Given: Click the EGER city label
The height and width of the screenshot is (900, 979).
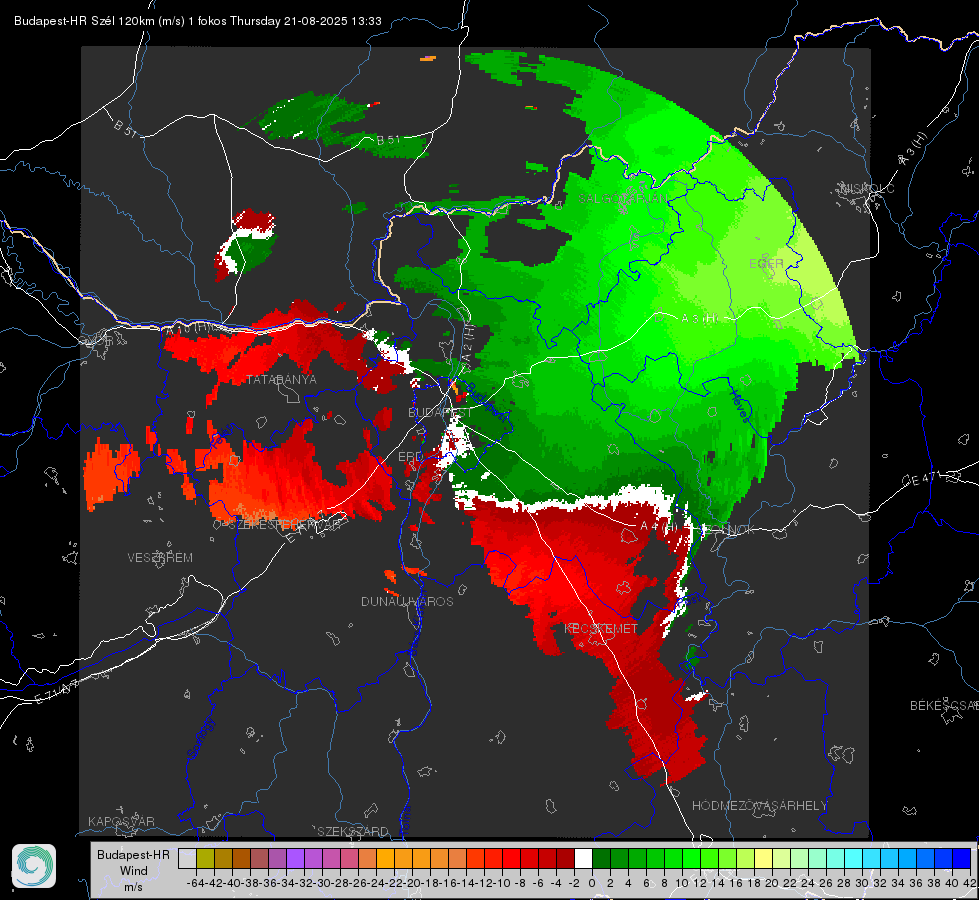Looking at the screenshot, I should click(766, 264).
